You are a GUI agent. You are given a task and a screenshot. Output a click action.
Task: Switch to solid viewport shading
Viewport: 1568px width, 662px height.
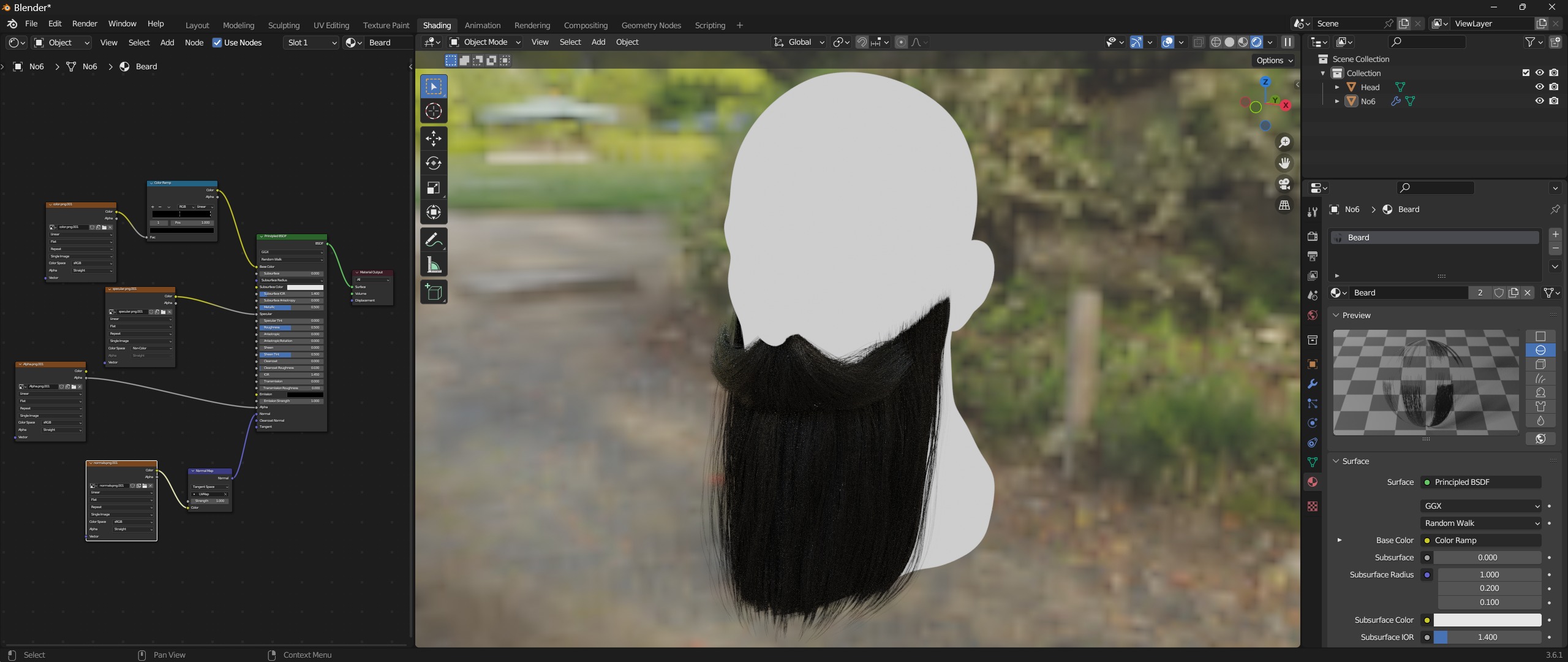click(x=1229, y=42)
